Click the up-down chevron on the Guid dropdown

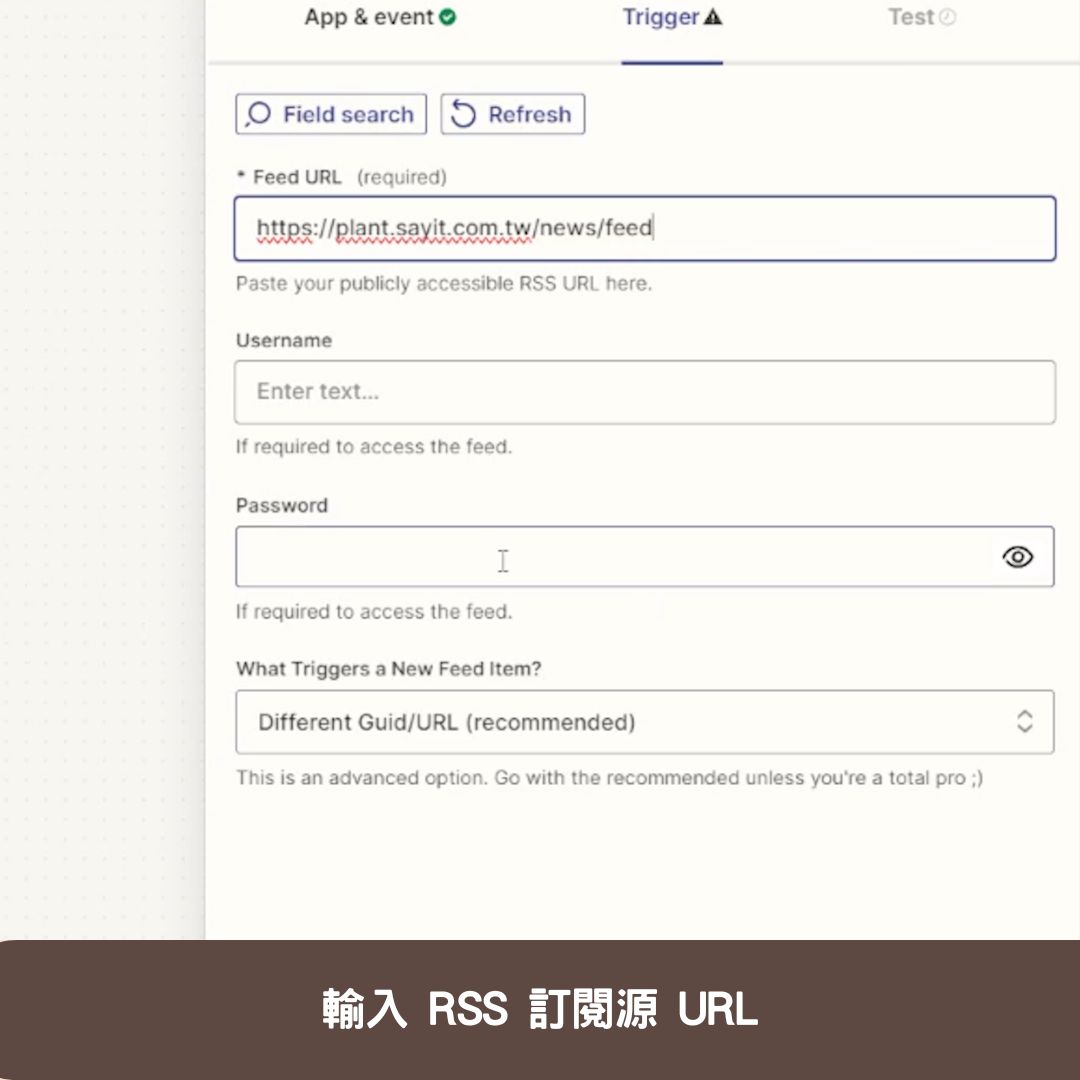click(1024, 722)
